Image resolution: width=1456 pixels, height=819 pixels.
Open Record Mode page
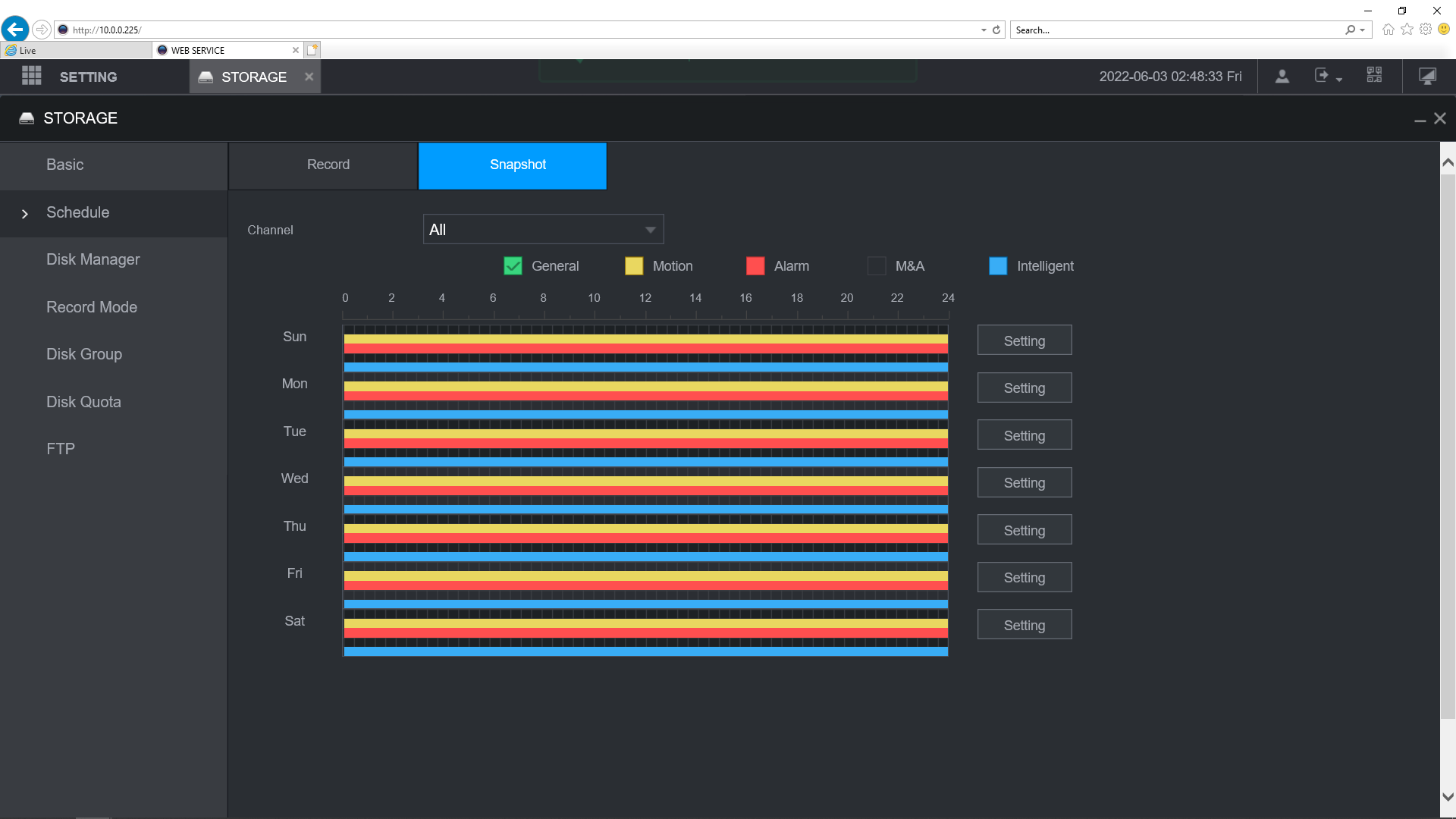tap(114, 307)
